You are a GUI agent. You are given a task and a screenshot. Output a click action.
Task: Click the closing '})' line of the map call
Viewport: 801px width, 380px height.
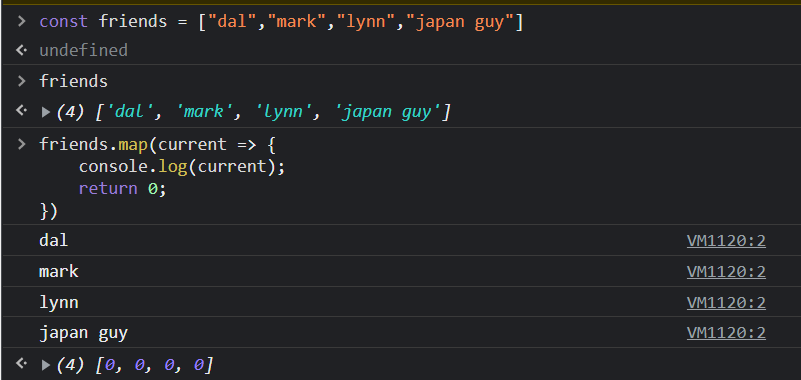49,211
